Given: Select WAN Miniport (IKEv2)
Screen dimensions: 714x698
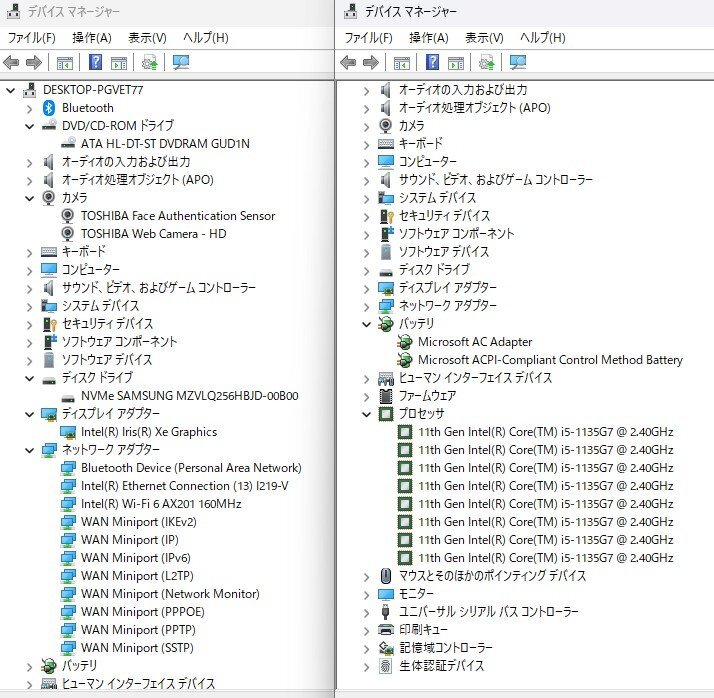Looking at the screenshot, I should click(x=138, y=522).
